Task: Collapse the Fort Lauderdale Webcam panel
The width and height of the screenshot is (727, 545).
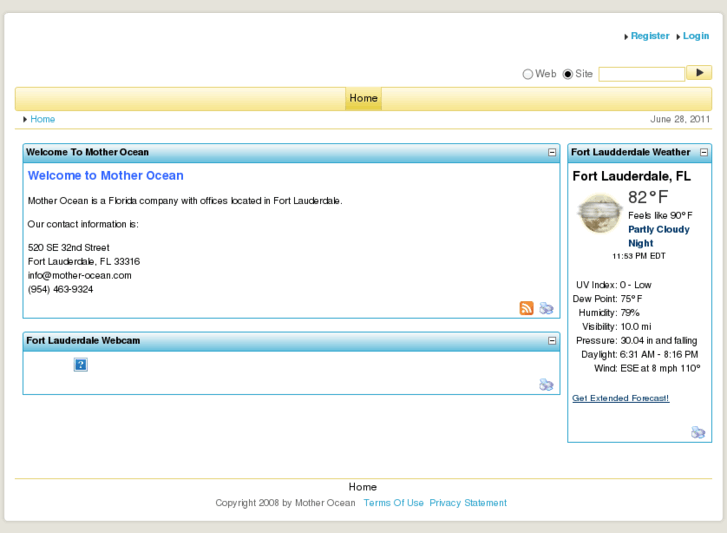Action: coord(552,341)
